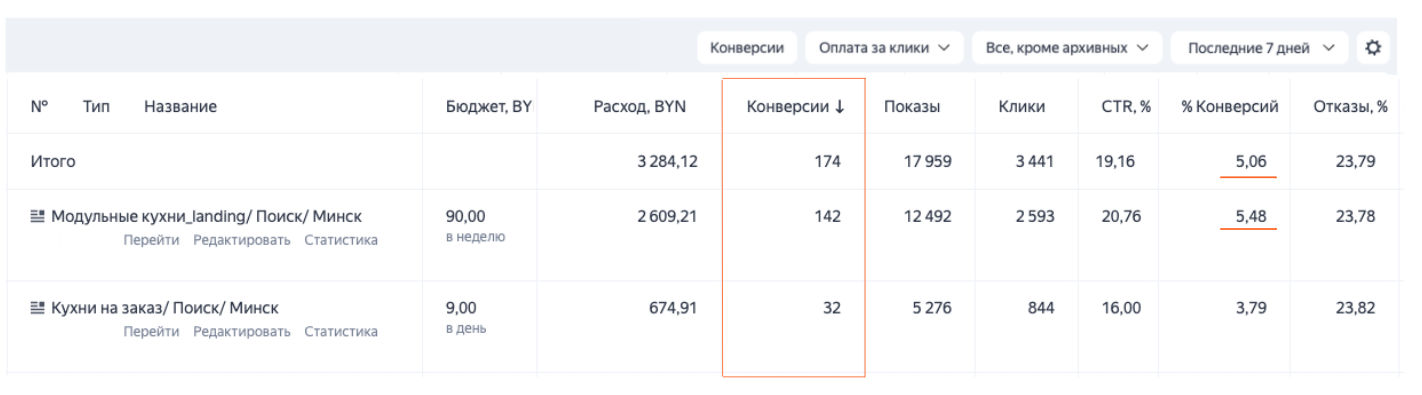Open the Оплата за клики dropdown
Screen dimensions: 1422x395
(884, 47)
